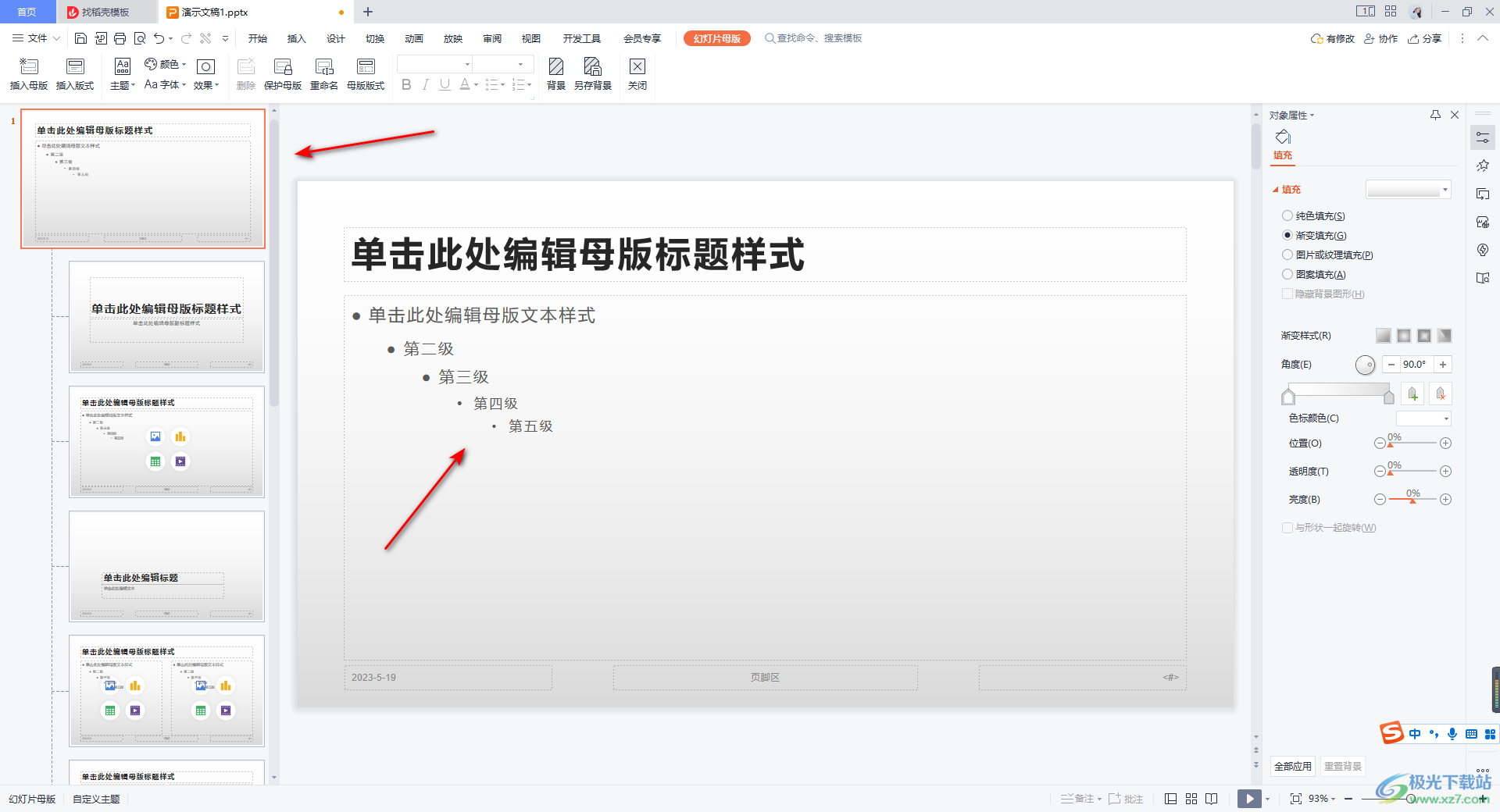Add a gradient stop icon
The image size is (1500, 812).
click(x=1412, y=394)
